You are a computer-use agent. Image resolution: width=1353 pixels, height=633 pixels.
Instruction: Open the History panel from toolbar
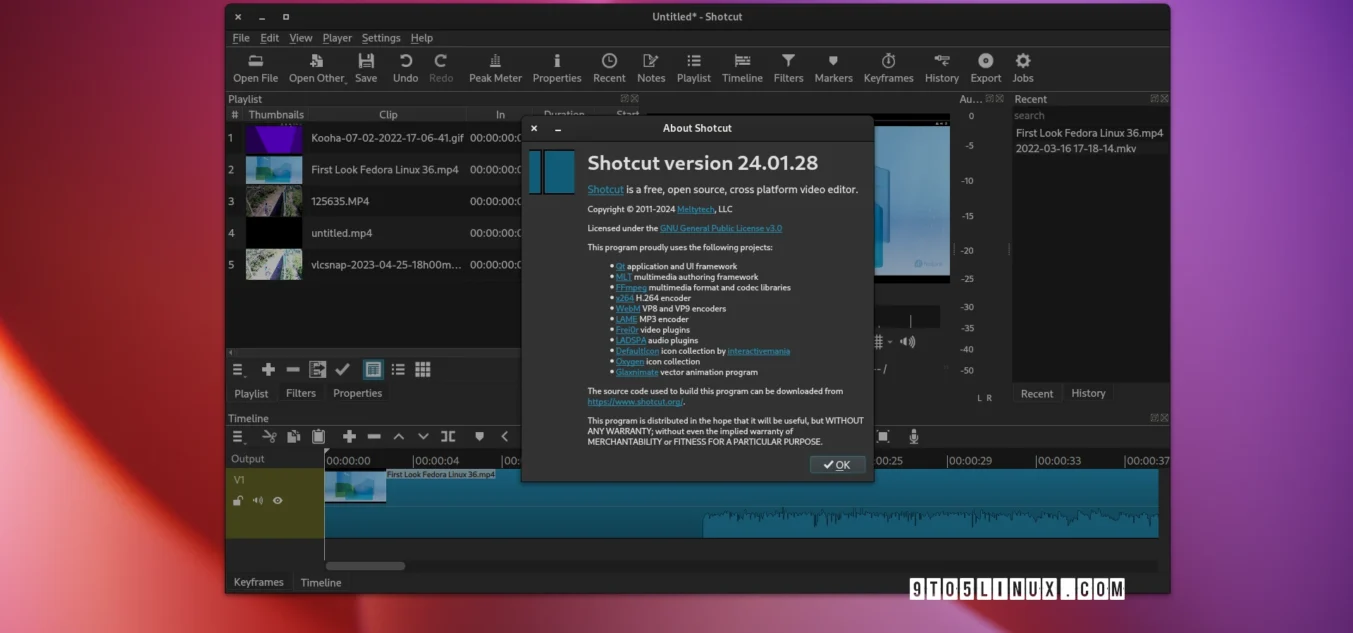941,68
